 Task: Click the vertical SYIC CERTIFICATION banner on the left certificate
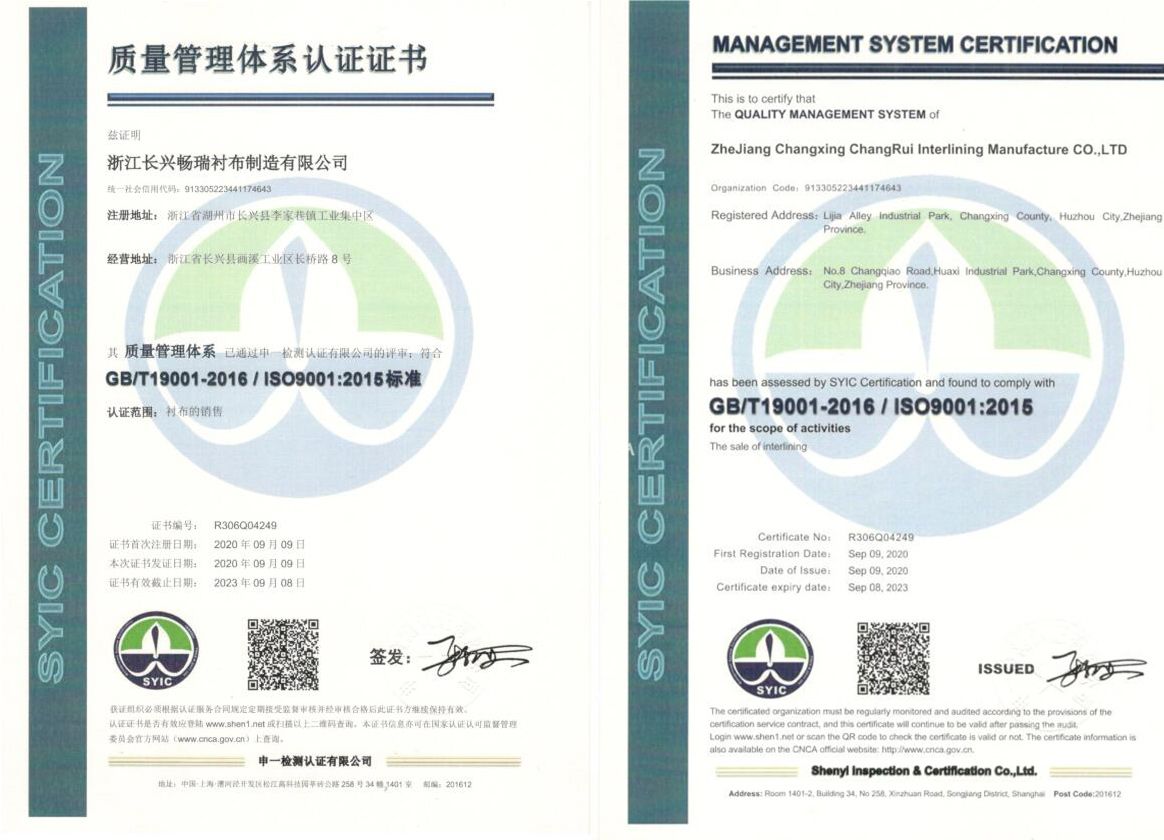51,420
